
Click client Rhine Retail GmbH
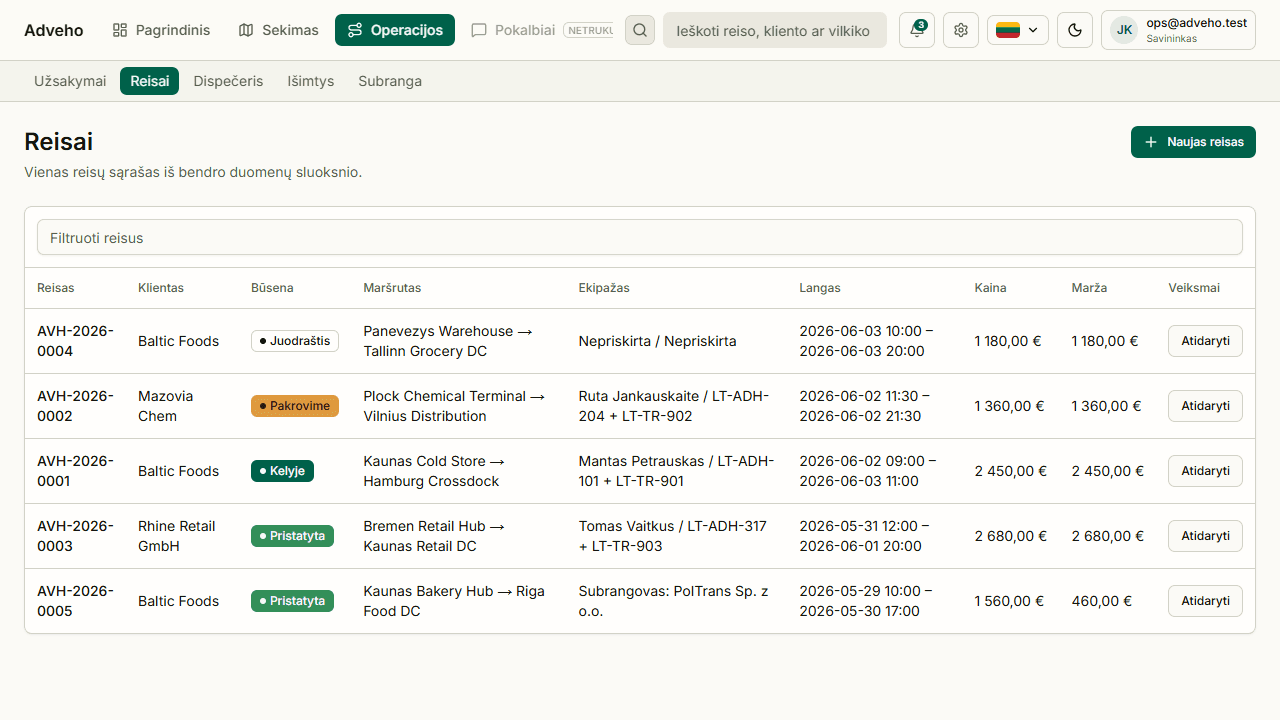[177, 536]
